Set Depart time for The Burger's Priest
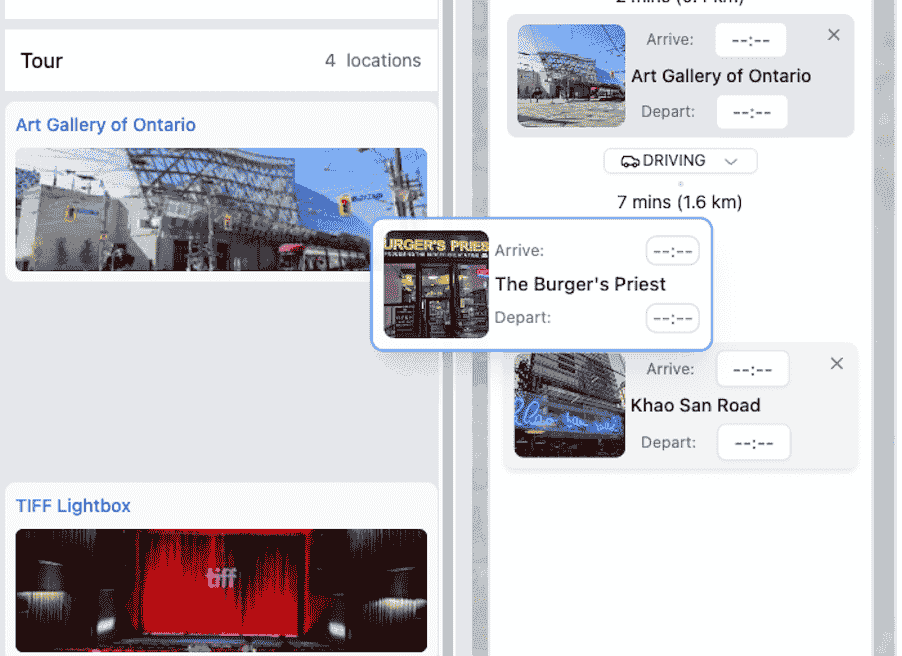The width and height of the screenshot is (902, 656). coord(672,318)
